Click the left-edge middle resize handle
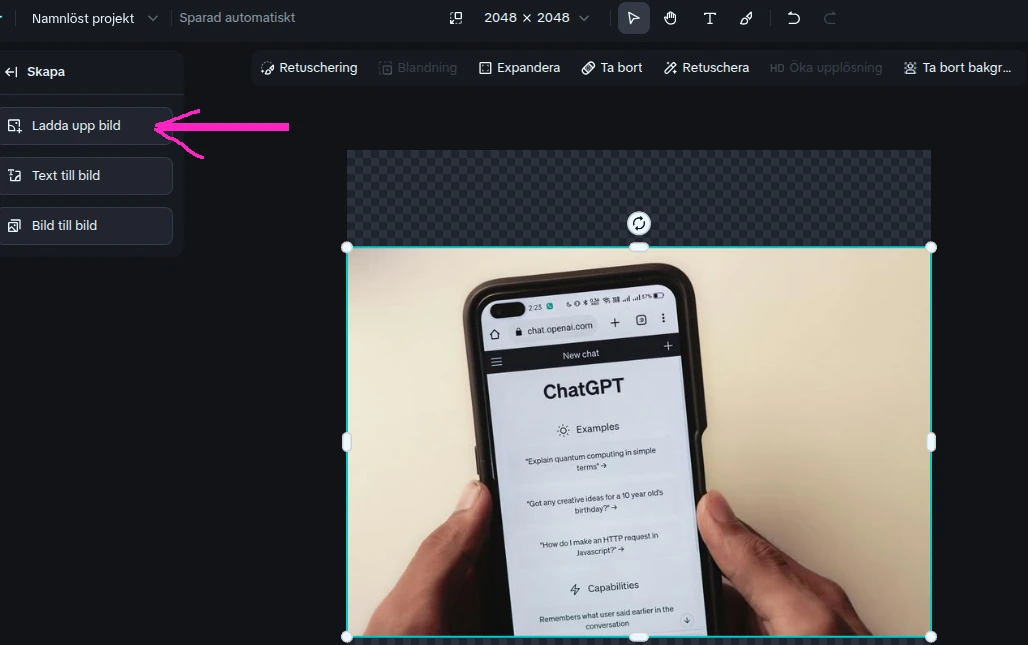 tap(346, 442)
